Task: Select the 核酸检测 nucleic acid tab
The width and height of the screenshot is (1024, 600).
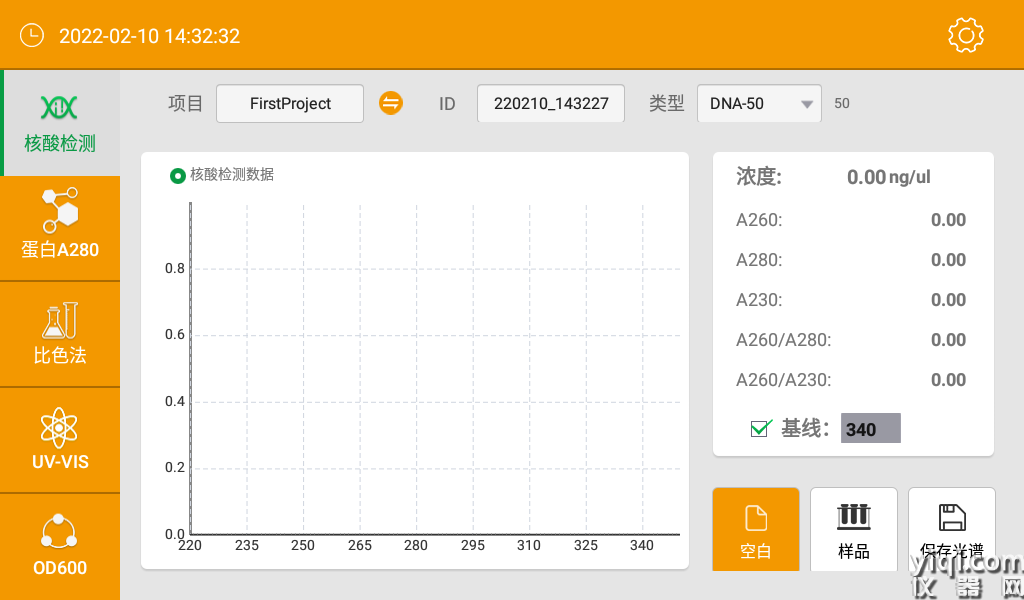Action: click(60, 123)
